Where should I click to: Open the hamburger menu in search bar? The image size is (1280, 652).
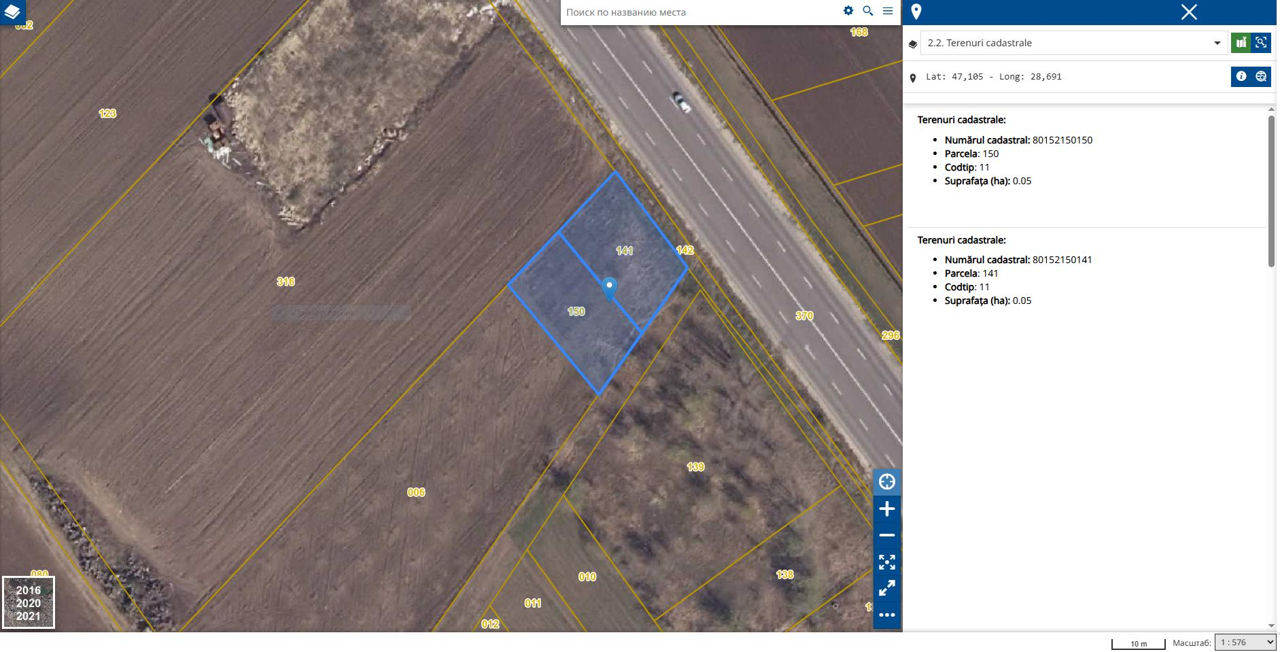tap(888, 11)
